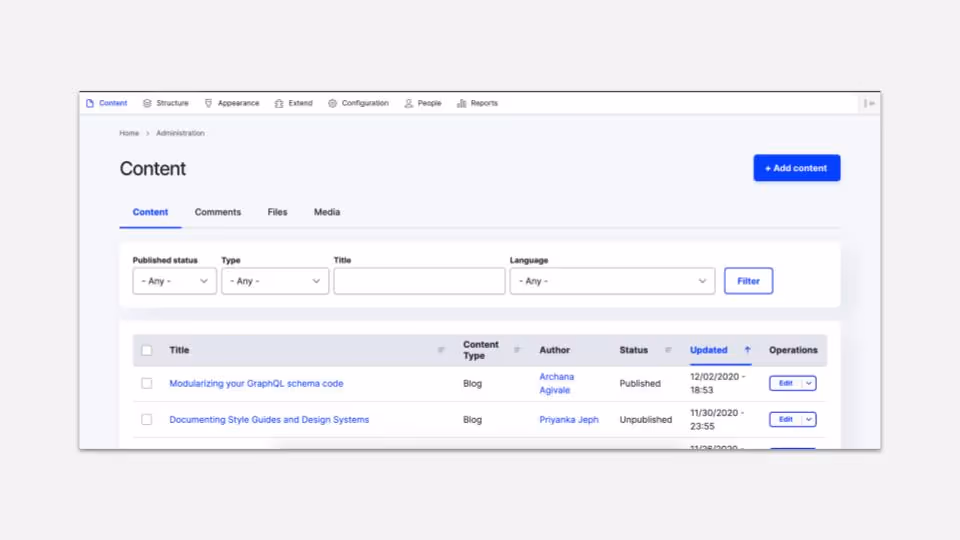Click the ascending arrow next to Updated
Viewport: 960px width, 540px height.
click(747, 350)
